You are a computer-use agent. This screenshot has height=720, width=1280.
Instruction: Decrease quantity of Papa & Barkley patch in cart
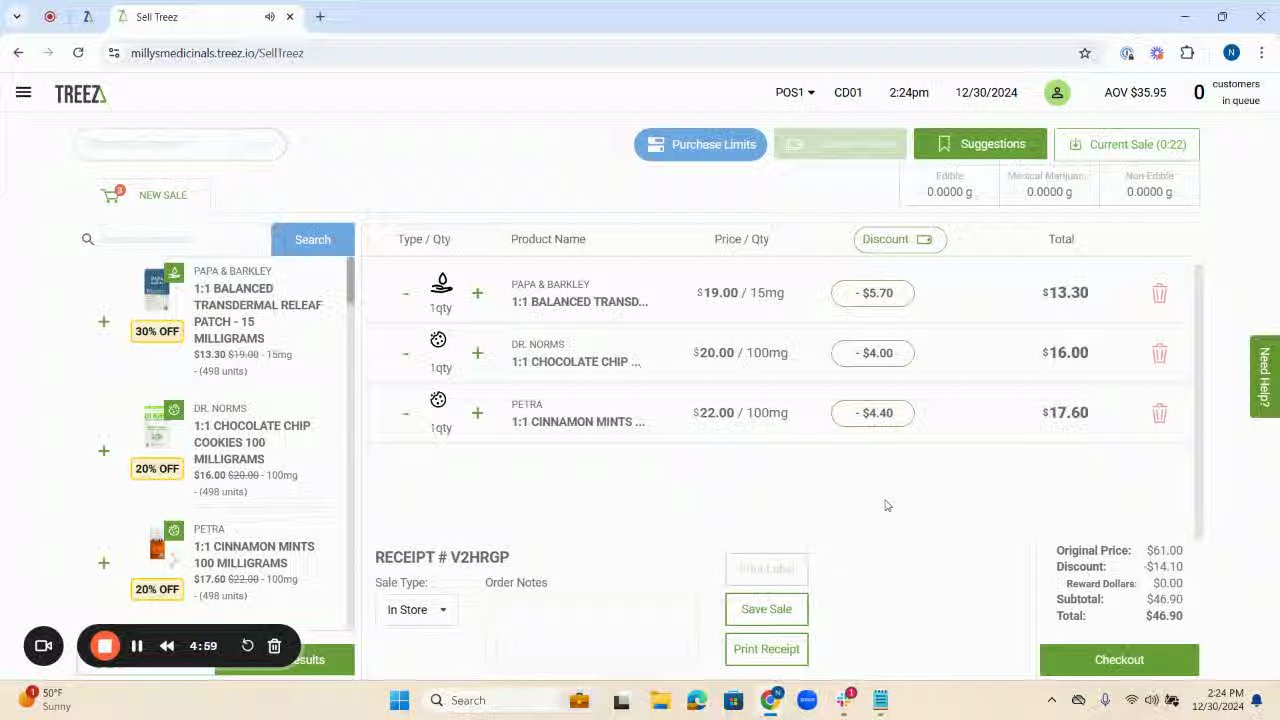pyautogui.click(x=405, y=293)
